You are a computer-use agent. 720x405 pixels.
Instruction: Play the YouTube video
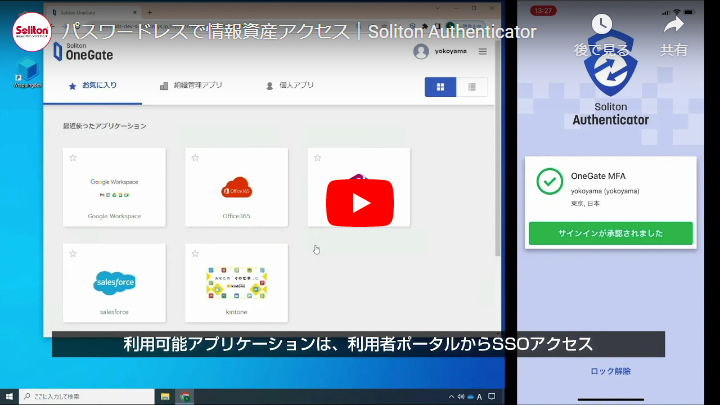click(x=359, y=202)
